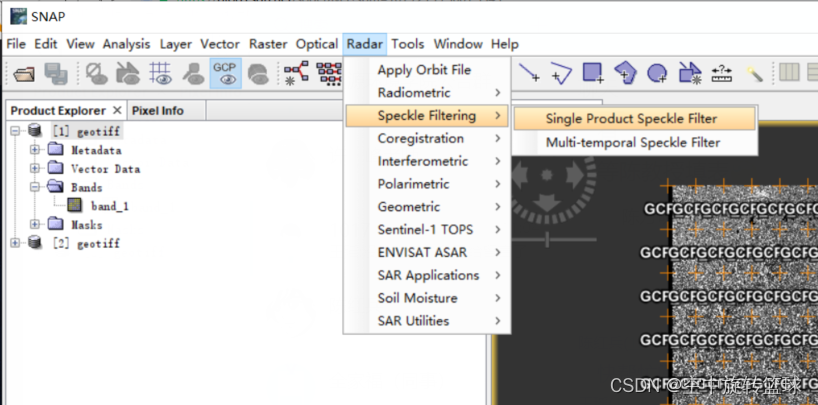Open the File menu
This screenshot has width=818, height=405.
pos(16,44)
